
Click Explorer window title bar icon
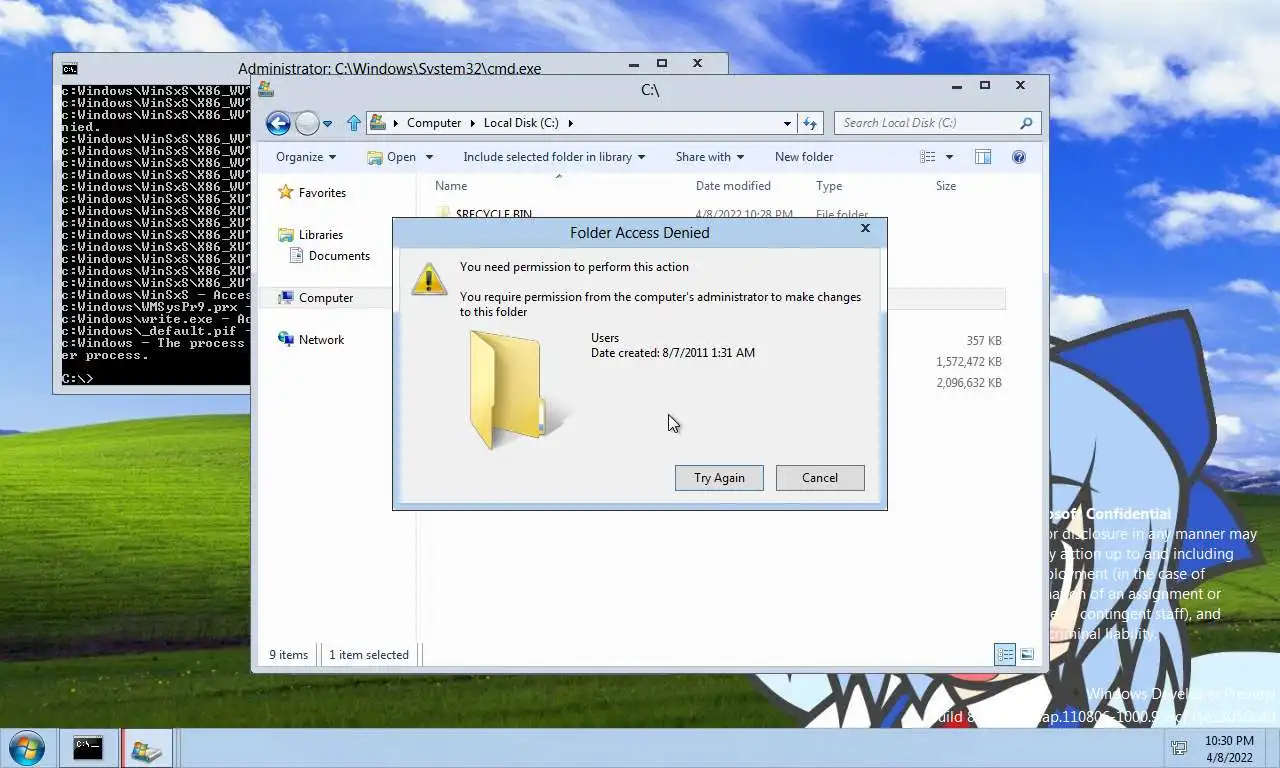266,89
